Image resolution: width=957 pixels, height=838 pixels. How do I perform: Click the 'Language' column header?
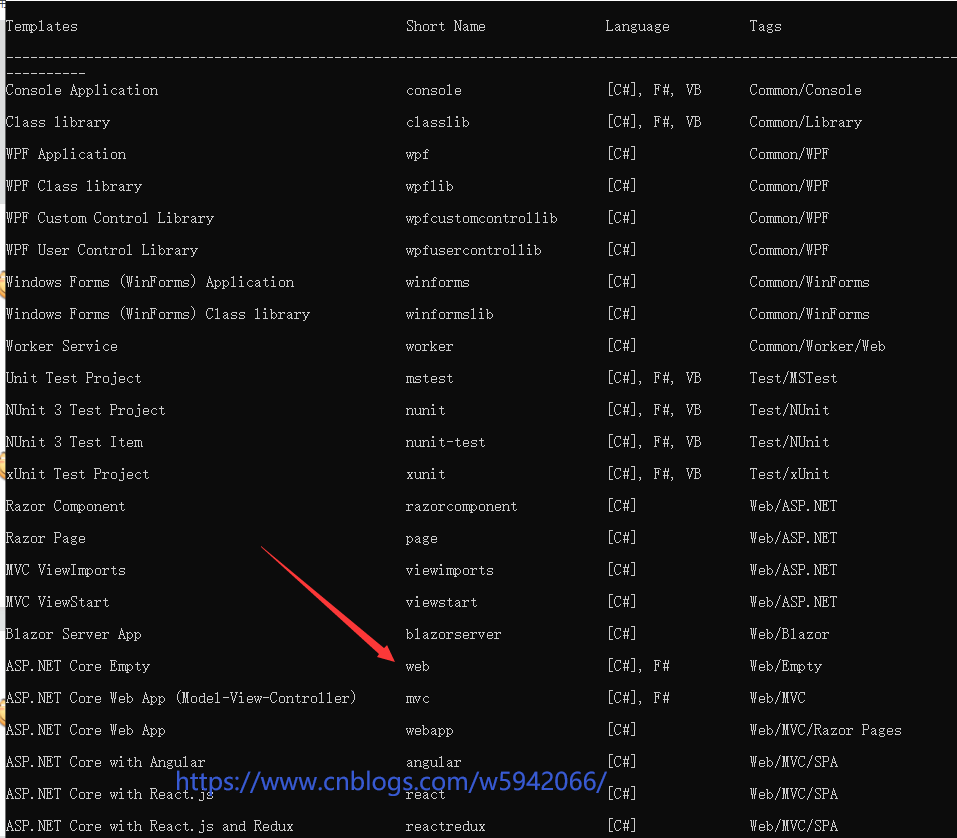point(637,26)
